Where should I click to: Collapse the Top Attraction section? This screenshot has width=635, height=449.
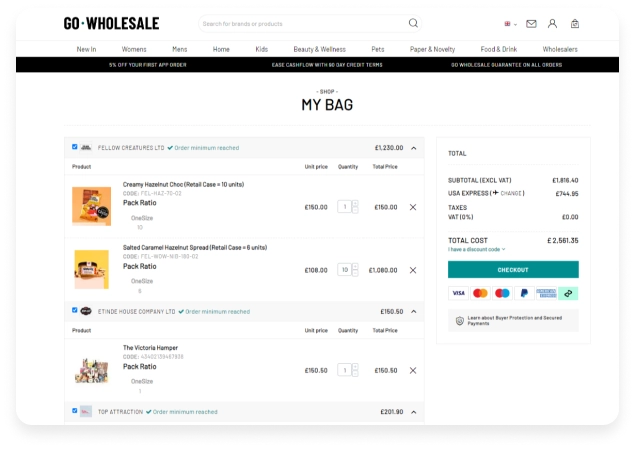click(x=413, y=412)
